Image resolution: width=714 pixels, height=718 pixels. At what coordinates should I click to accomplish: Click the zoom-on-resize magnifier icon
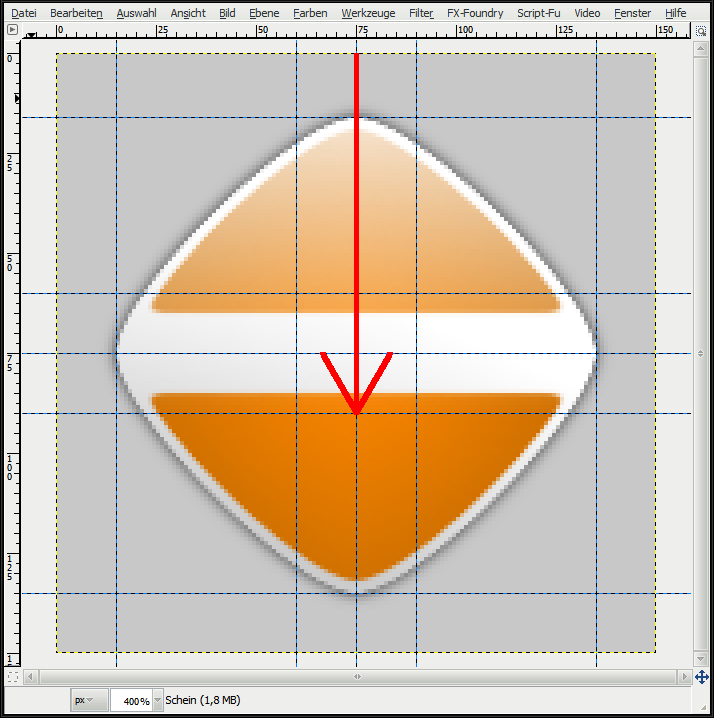[701, 31]
